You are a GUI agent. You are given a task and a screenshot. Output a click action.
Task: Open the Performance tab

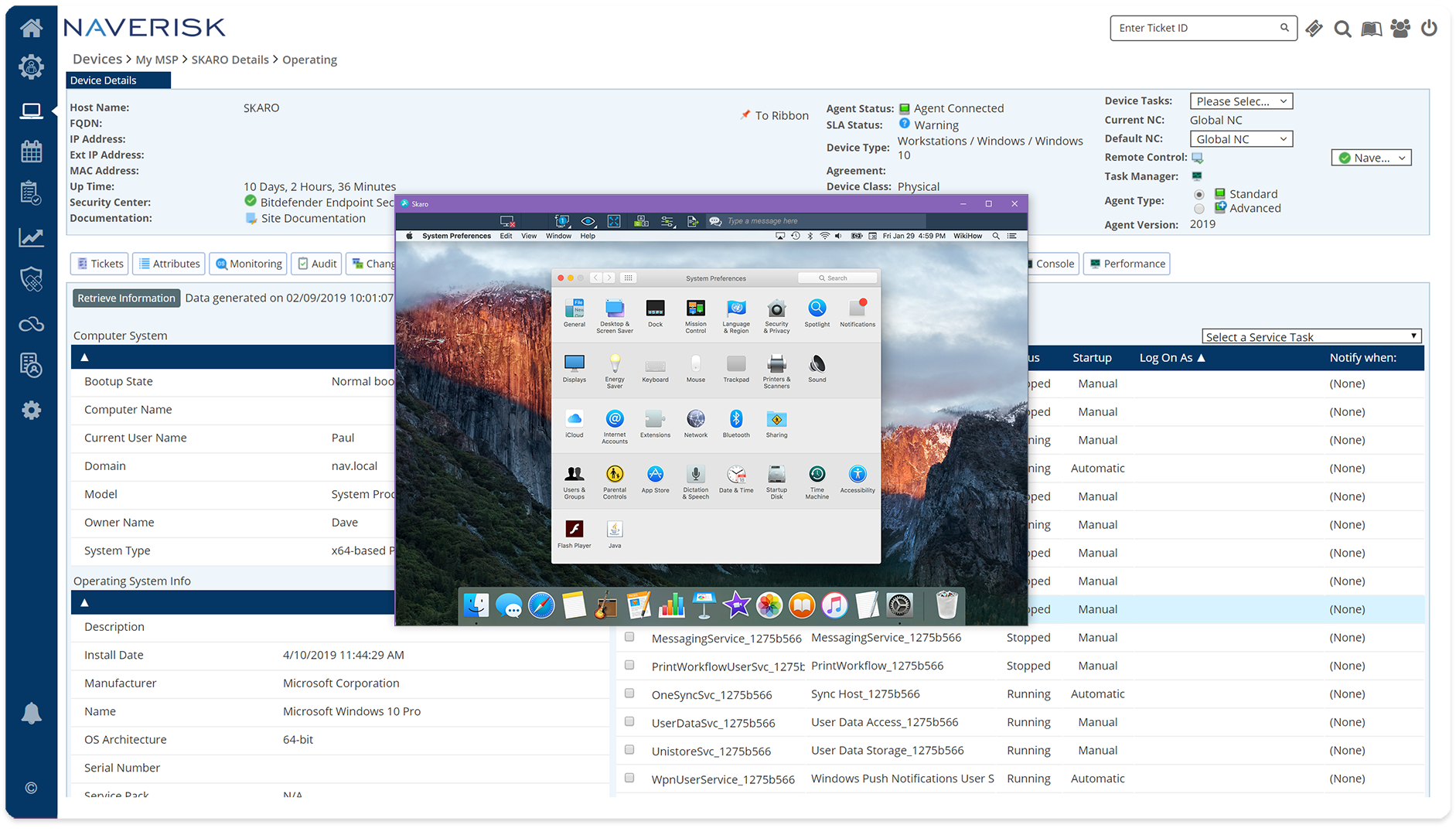(x=1126, y=264)
